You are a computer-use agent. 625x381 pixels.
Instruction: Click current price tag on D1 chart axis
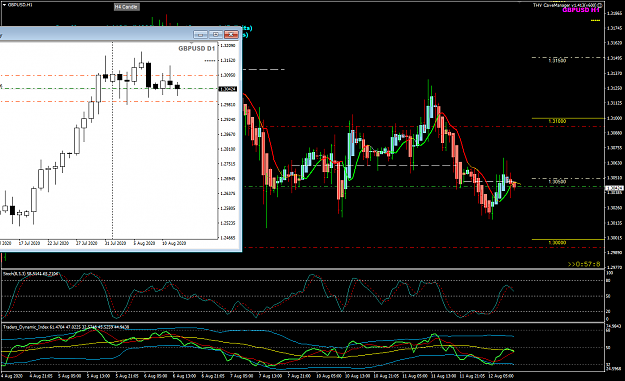point(228,89)
